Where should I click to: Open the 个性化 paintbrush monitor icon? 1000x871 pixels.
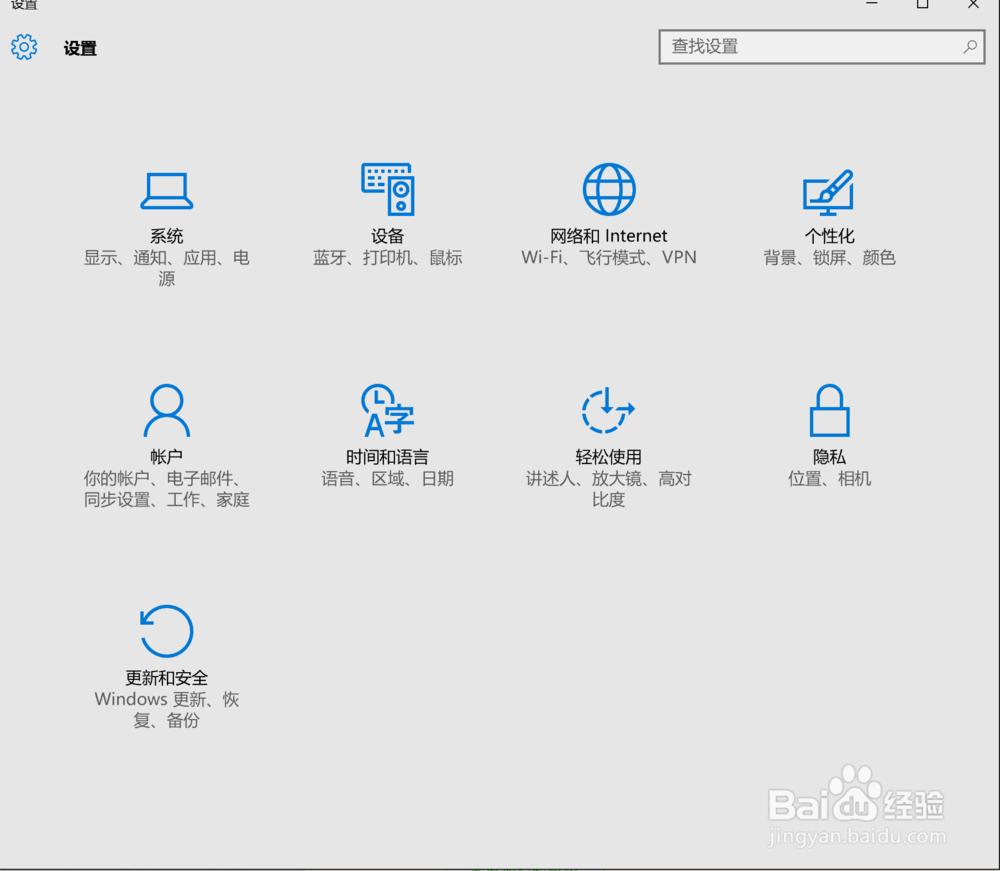[x=828, y=192]
